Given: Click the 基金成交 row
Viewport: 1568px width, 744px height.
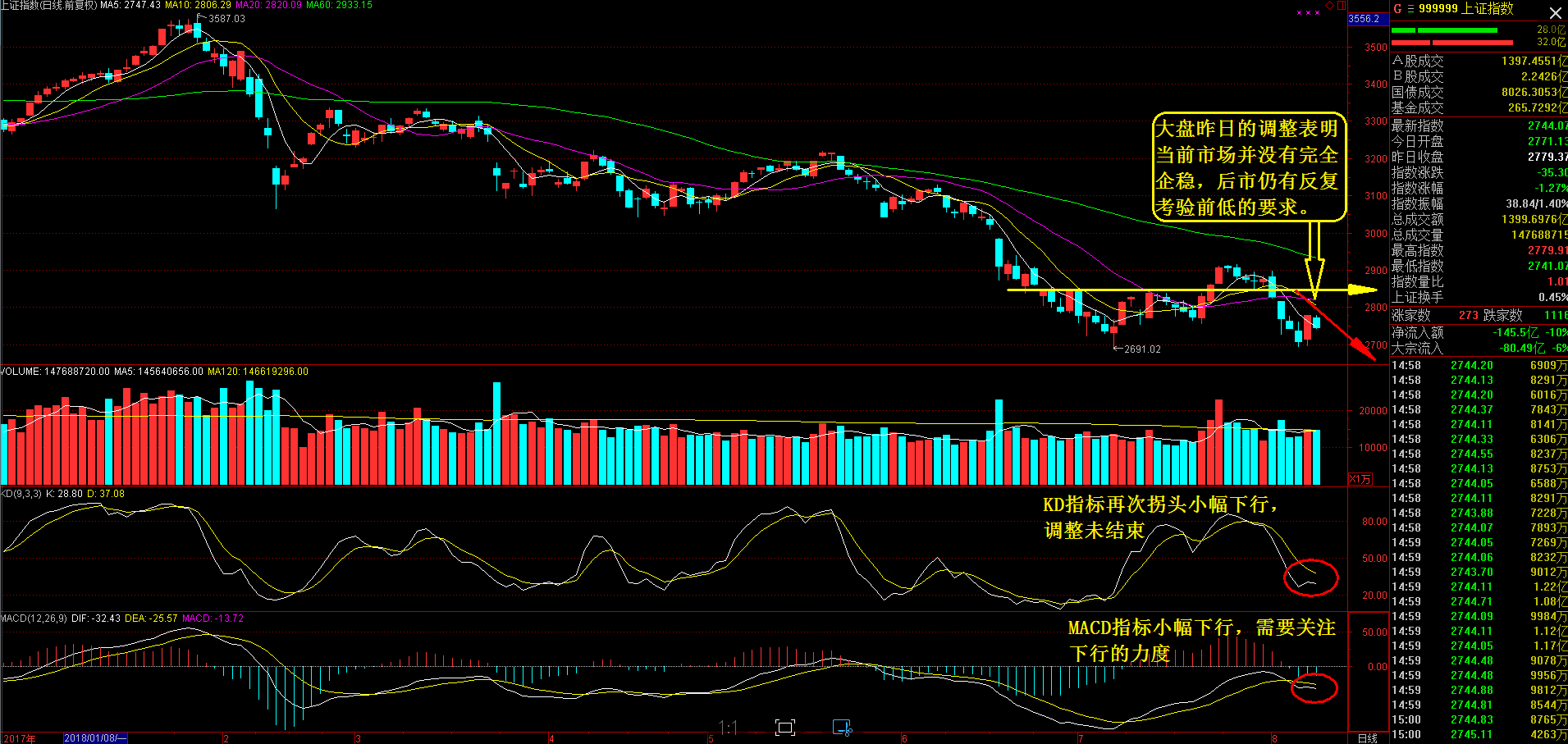Looking at the screenshot, I should pos(1479,108).
